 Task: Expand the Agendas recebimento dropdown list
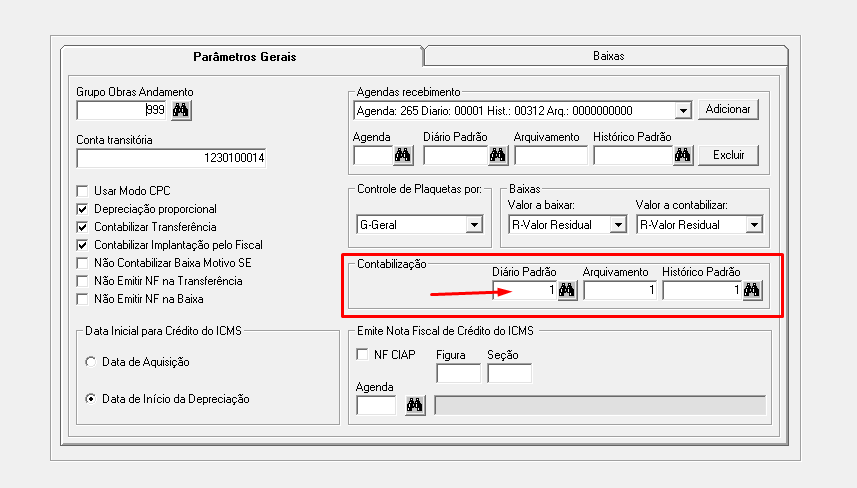click(x=683, y=111)
